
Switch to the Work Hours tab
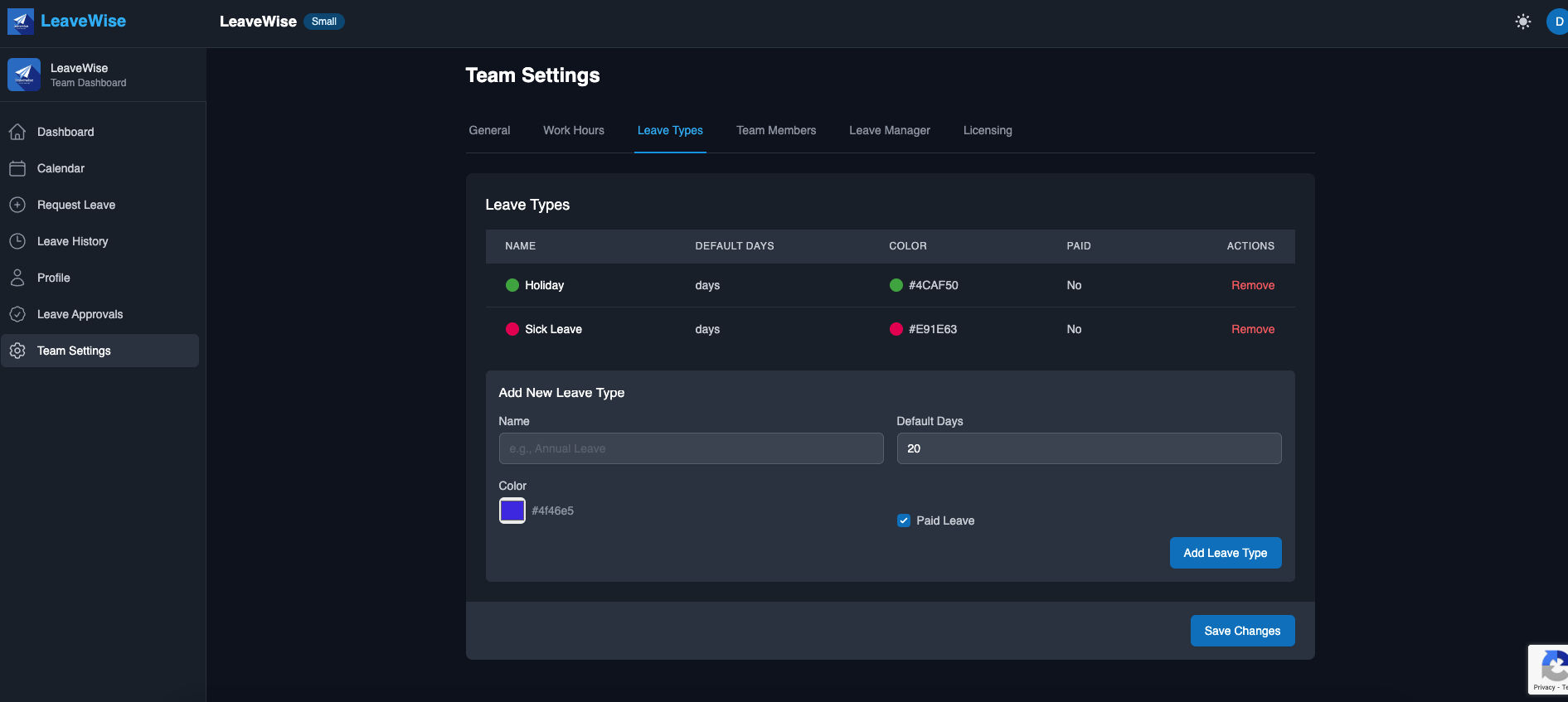574,130
